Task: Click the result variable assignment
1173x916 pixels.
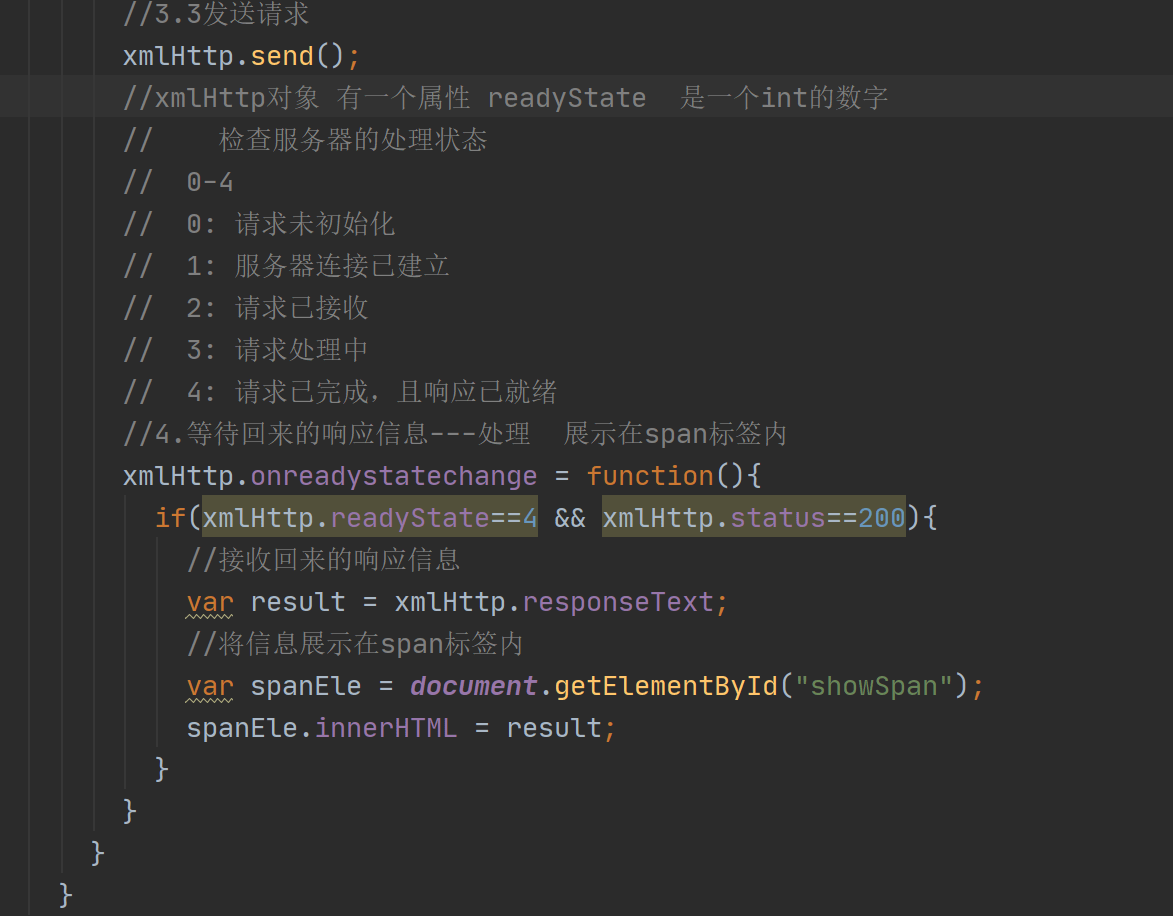Action: click(298, 601)
